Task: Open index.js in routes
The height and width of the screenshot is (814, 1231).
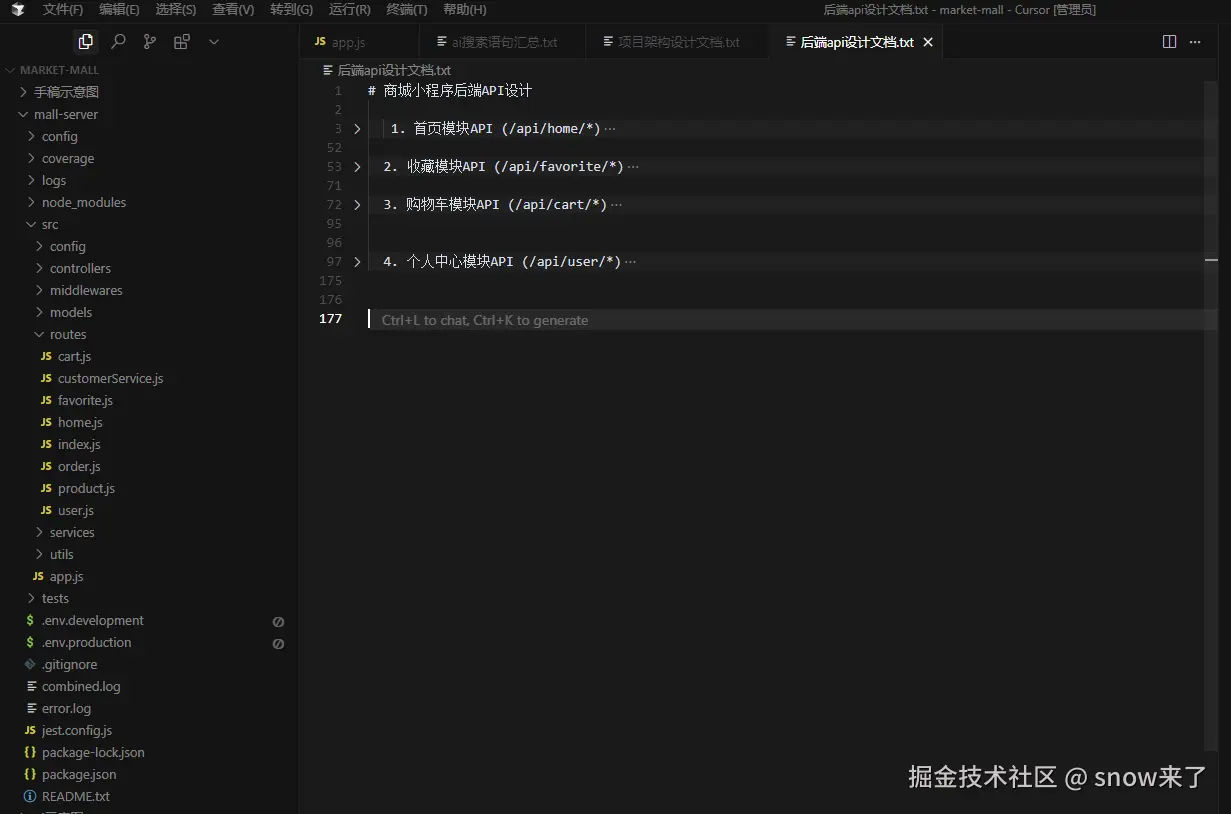Action: pyautogui.click(x=79, y=444)
